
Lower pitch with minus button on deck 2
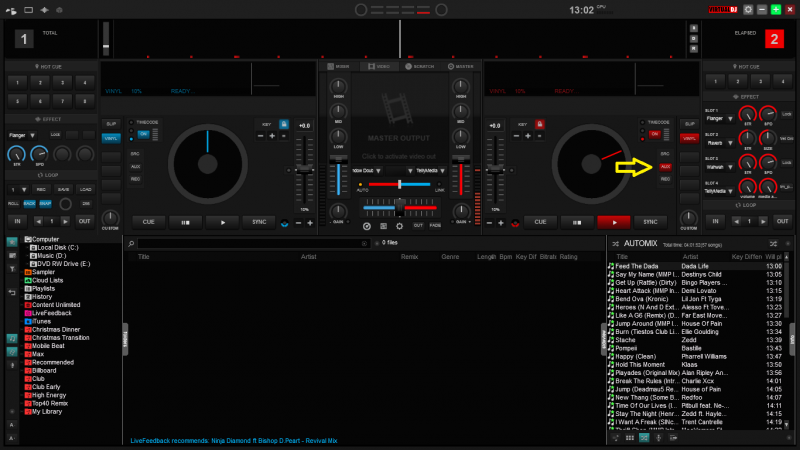click(489, 223)
